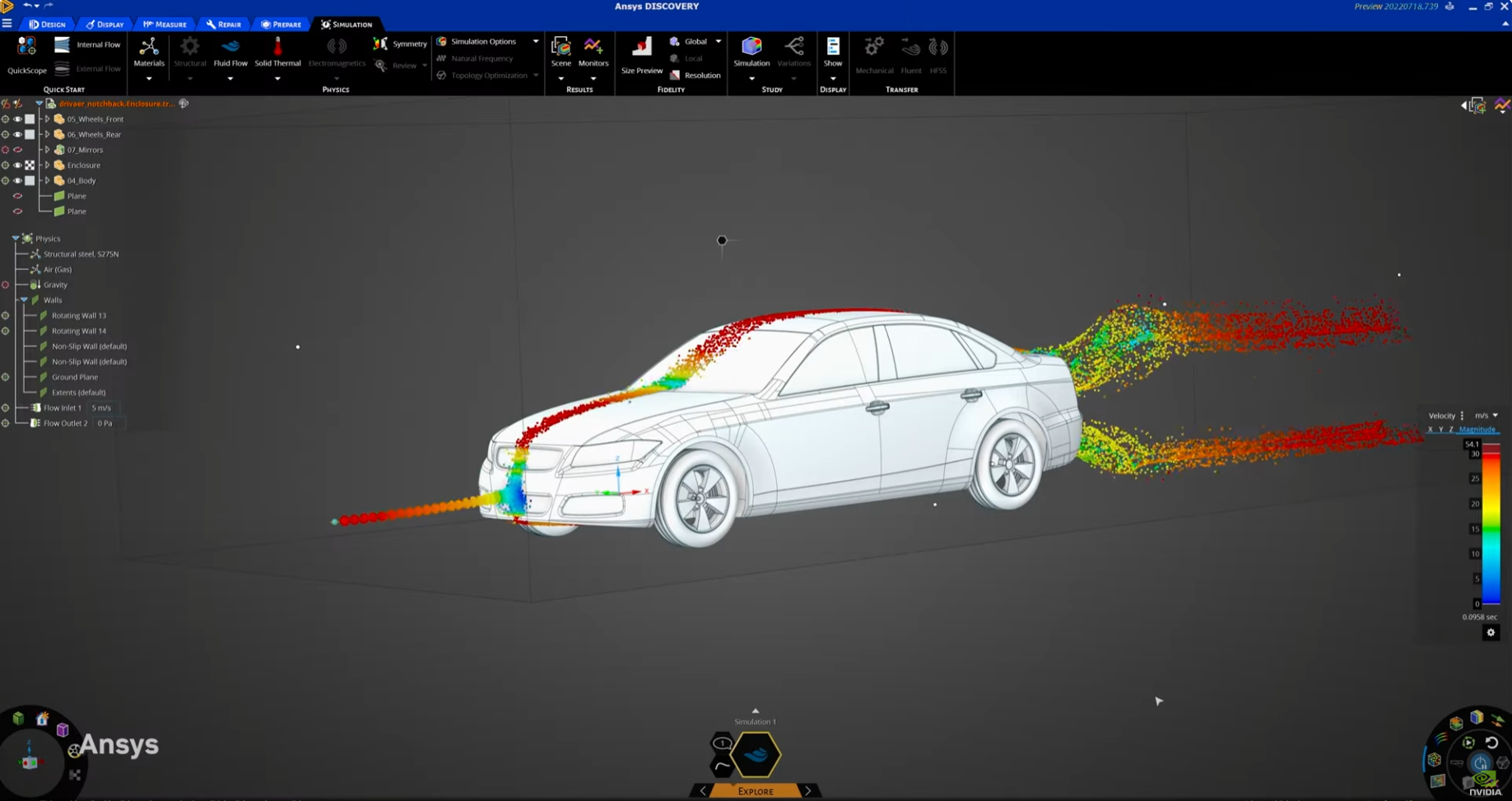Screen dimensions: 1512x801
Task: Click the green cube icon at bottom left
Action: tap(18, 719)
